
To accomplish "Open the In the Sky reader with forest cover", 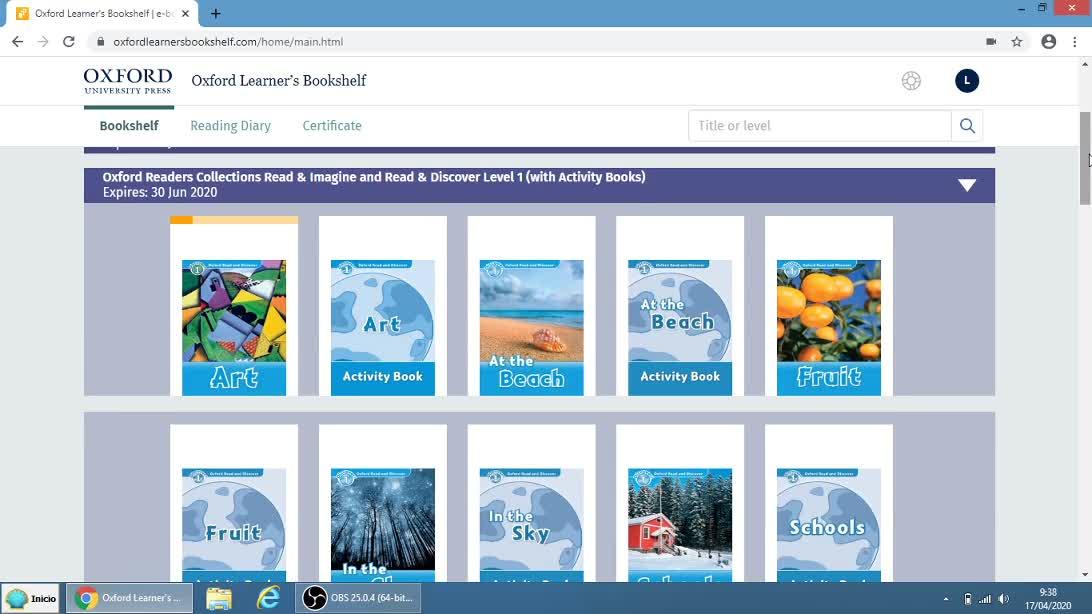I will click(x=383, y=525).
